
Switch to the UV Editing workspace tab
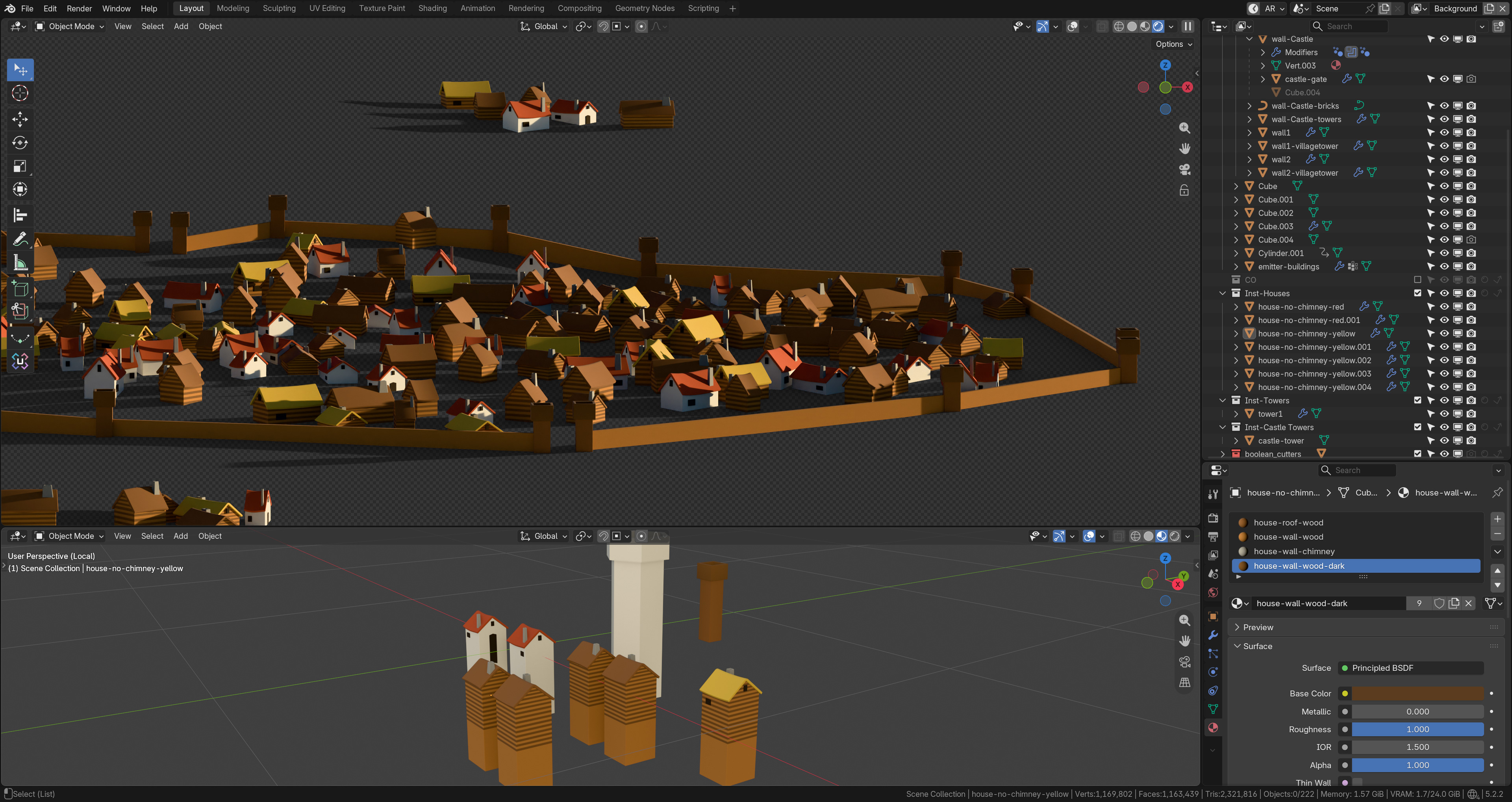point(327,8)
